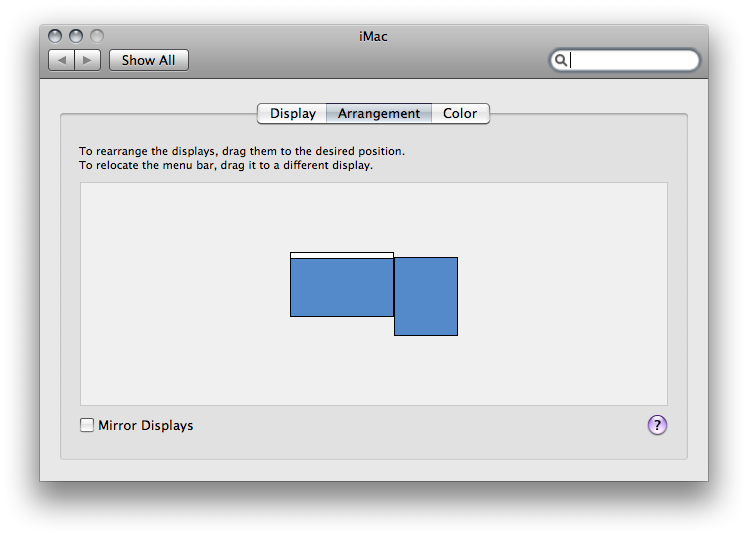Select the left primary display rectangle
Screen dimensions: 748x536
(x=342, y=287)
